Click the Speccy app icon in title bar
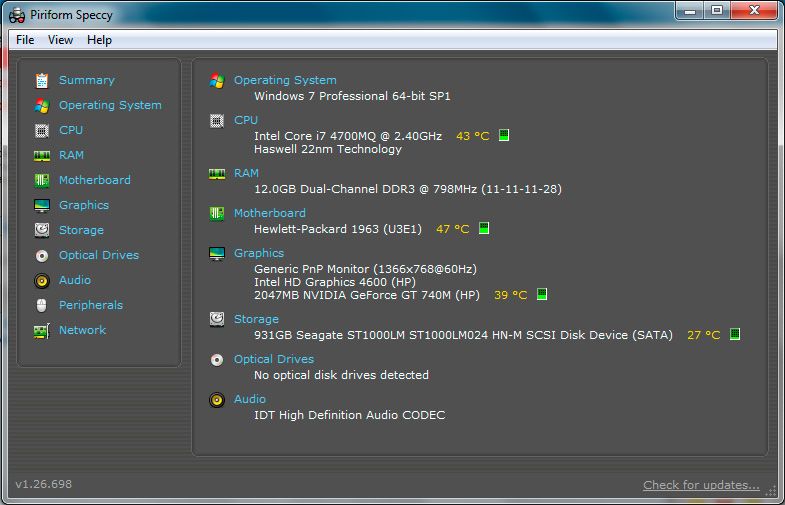This screenshot has height=505, width=785. [x=17, y=16]
